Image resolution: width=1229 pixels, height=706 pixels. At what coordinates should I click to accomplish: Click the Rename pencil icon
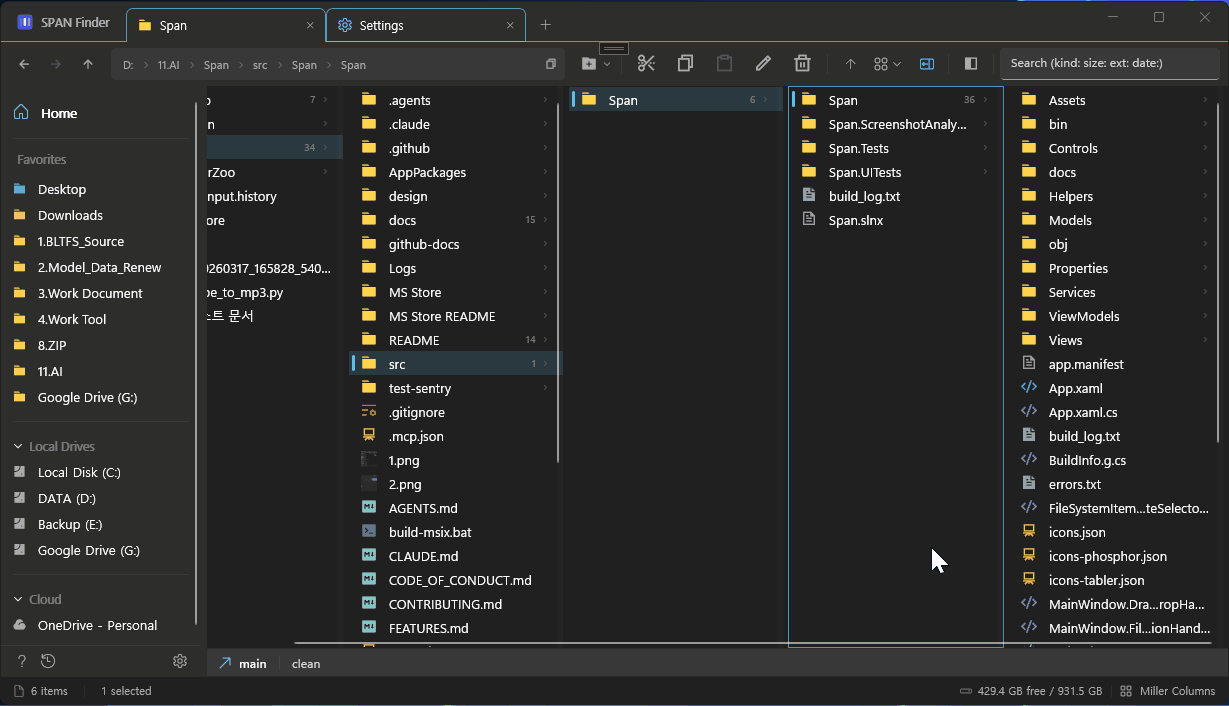coord(763,63)
